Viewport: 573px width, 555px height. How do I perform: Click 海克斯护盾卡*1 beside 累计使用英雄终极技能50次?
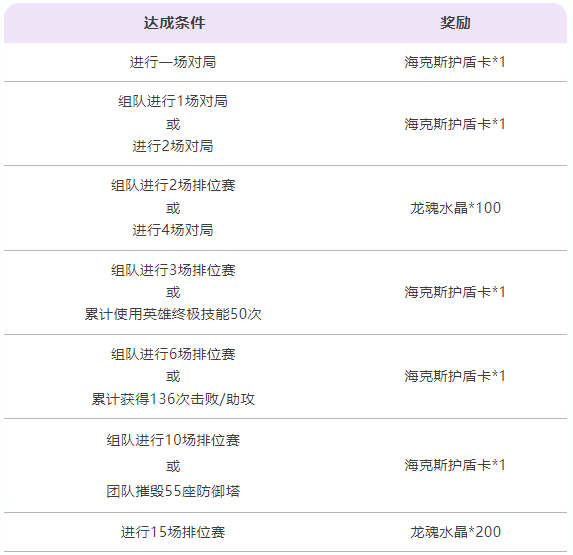455,292
